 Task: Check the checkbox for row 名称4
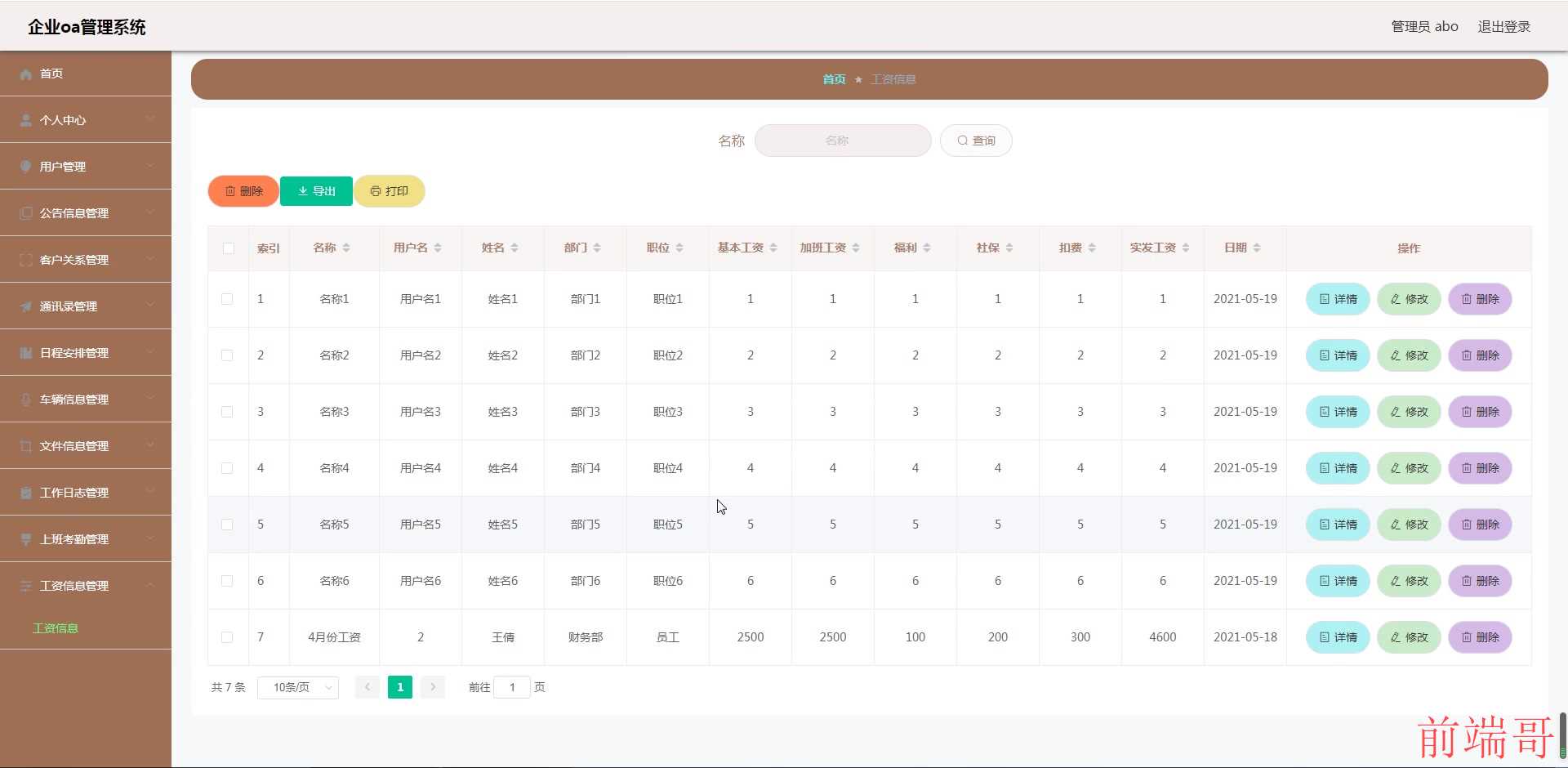(227, 468)
